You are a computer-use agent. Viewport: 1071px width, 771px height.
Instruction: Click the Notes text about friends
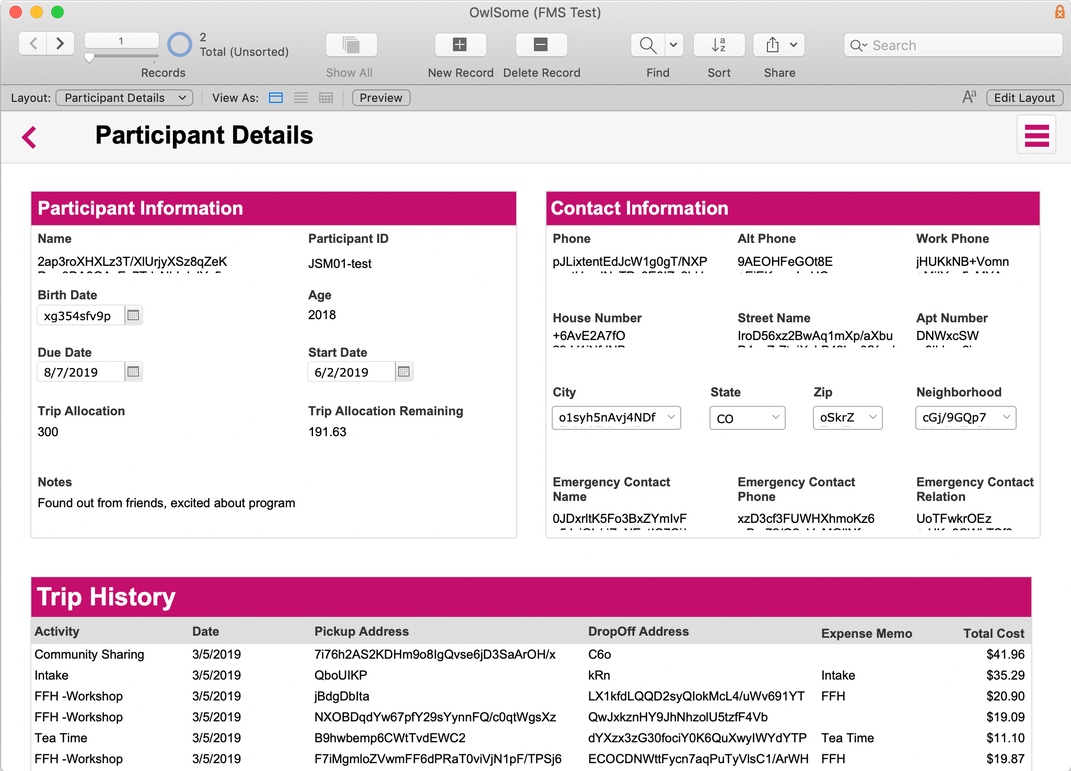click(167, 503)
